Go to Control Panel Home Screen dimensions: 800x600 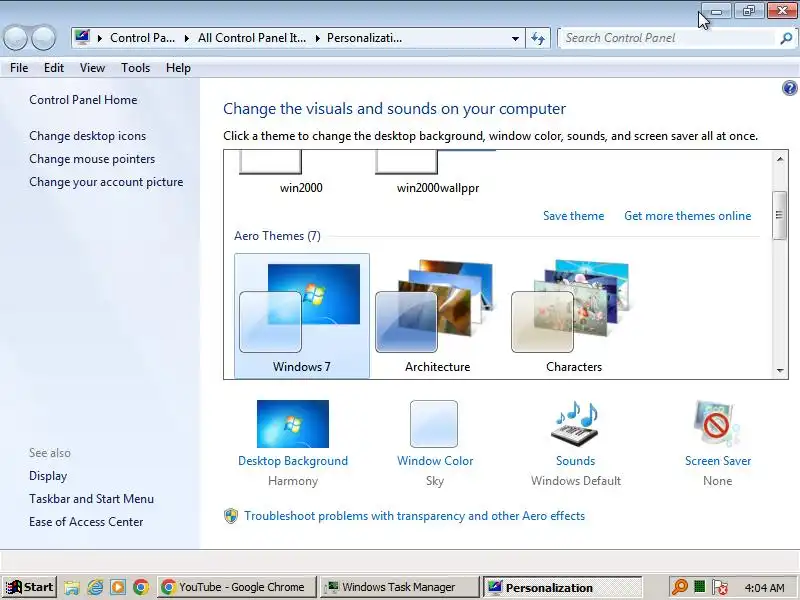[83, 100]
